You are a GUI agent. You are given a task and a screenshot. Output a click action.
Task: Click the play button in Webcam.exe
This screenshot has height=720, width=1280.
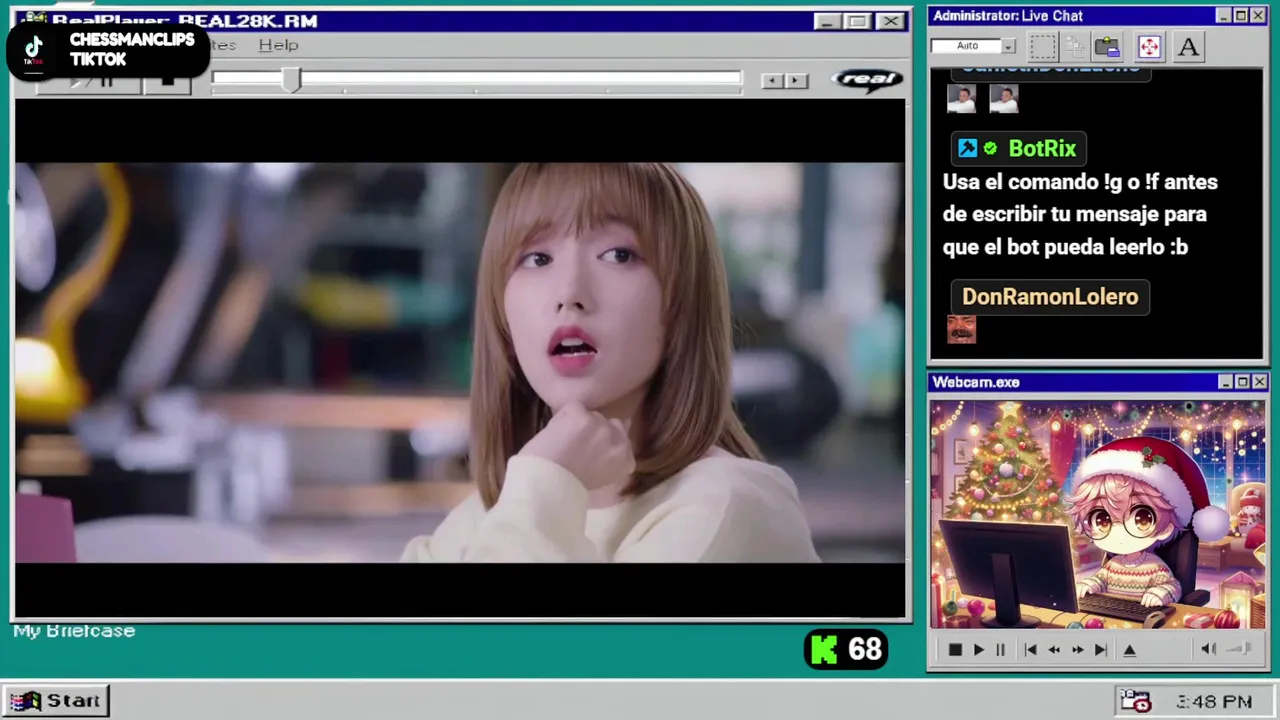tap(979, 650)
